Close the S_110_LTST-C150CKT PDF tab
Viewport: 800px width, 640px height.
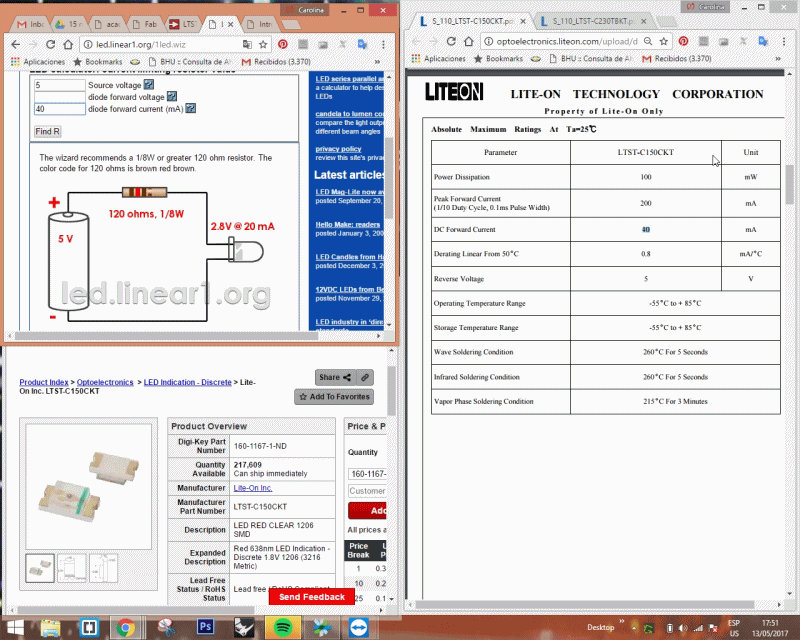tap(523, 21)
